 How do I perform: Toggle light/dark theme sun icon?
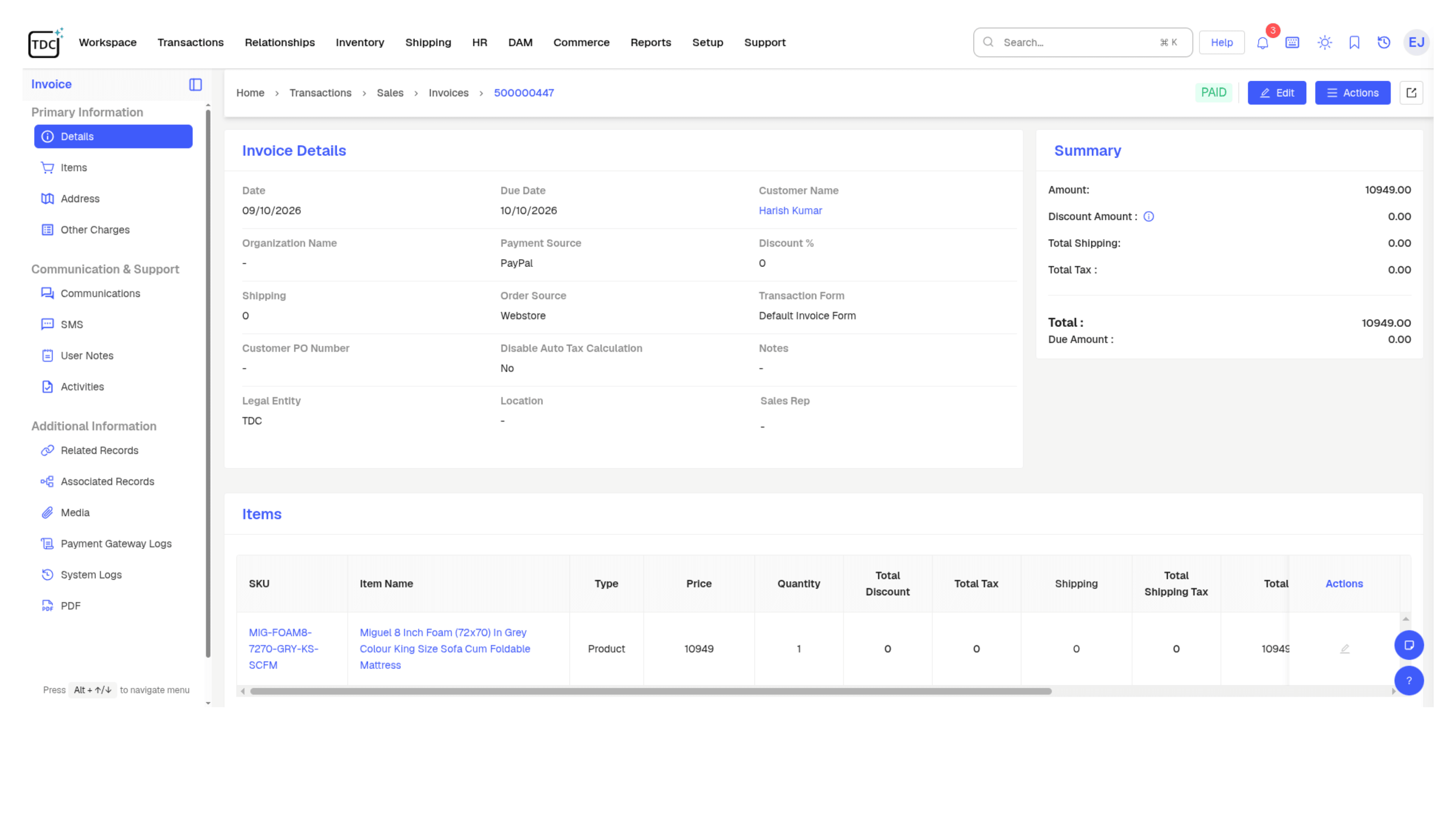1324,42
